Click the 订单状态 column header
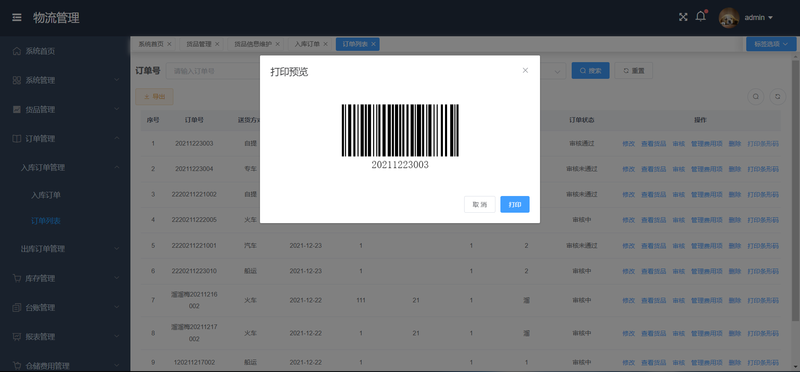800x372 pixels. [x=582, y=120]
